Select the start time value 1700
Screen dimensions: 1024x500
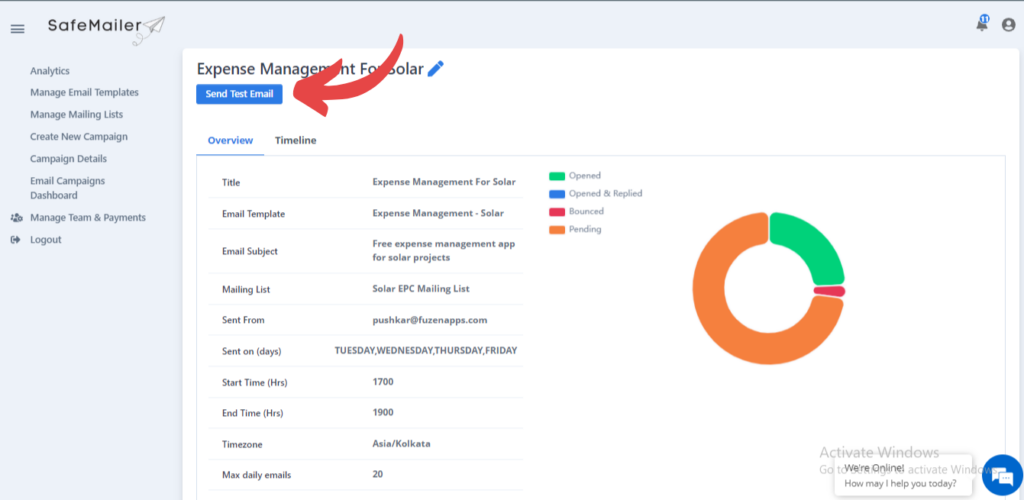[383, 381]
